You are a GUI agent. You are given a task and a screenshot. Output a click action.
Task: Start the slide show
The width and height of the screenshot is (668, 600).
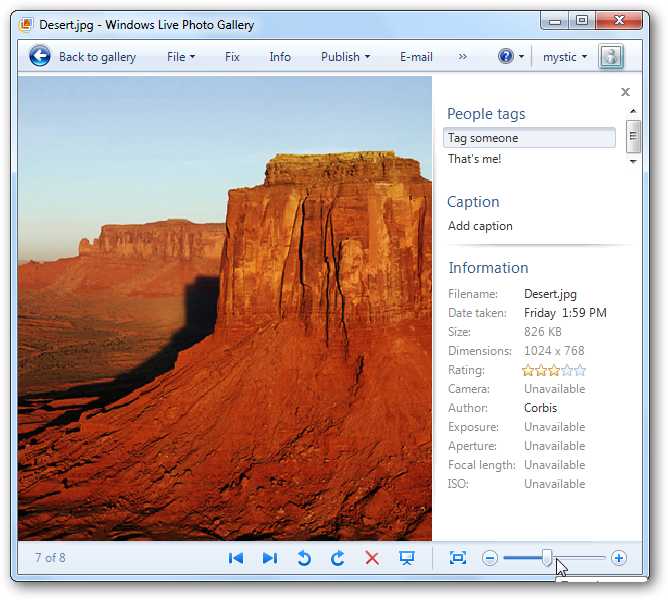(x=407, y=558)
